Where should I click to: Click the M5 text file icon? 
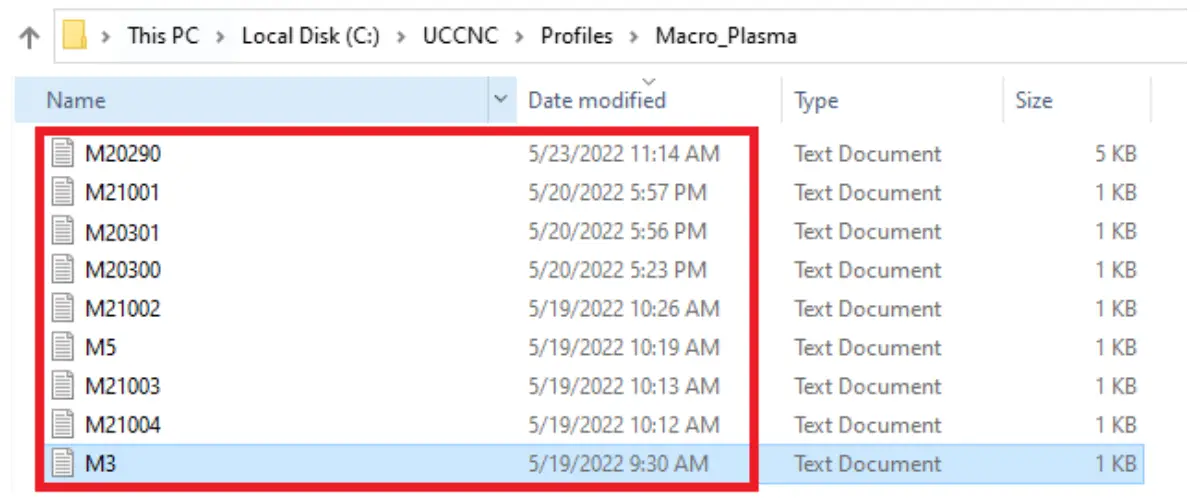(x=64, y=348)
